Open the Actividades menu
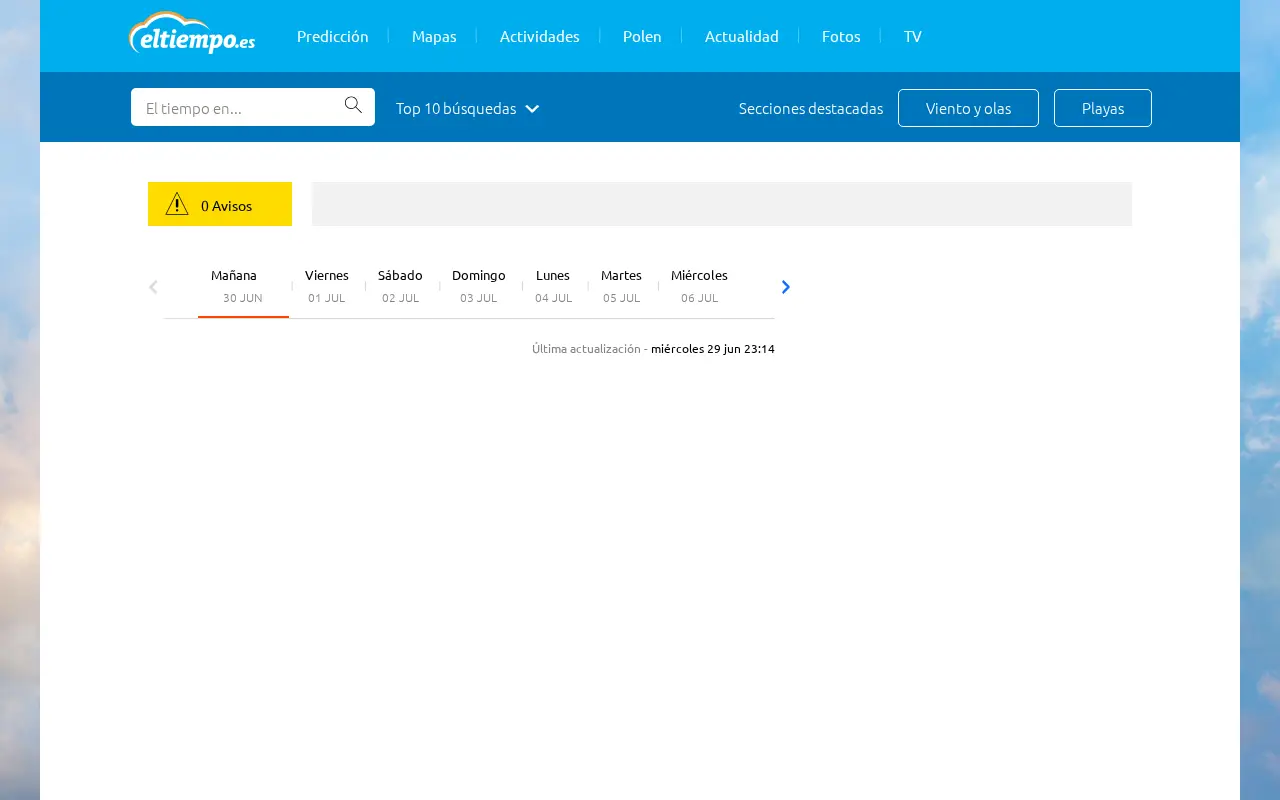1280x800 pixels. pos(540,36)
